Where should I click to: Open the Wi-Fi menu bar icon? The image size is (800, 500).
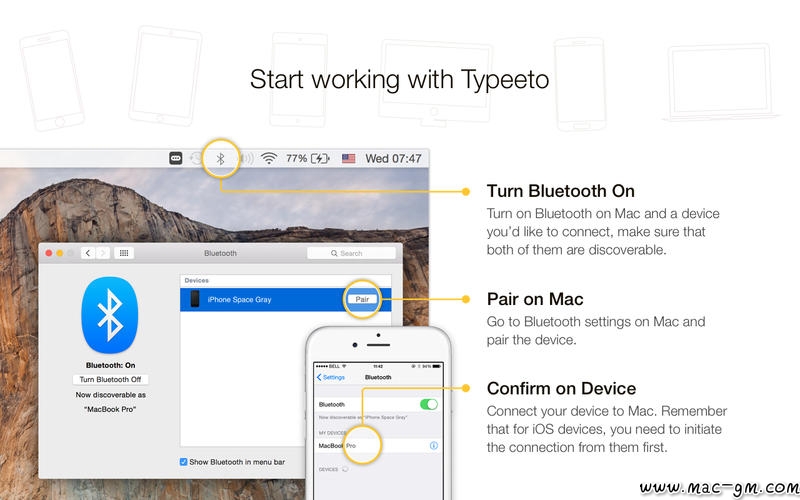point(269,159)
